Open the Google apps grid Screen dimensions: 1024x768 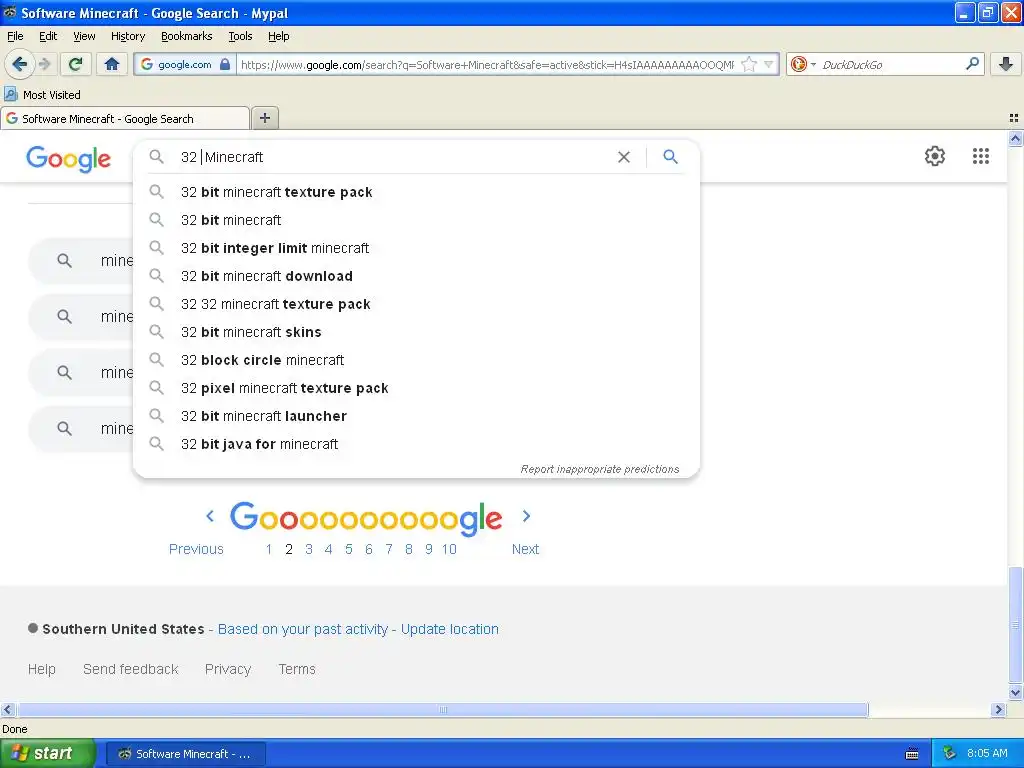coord(980,156)
